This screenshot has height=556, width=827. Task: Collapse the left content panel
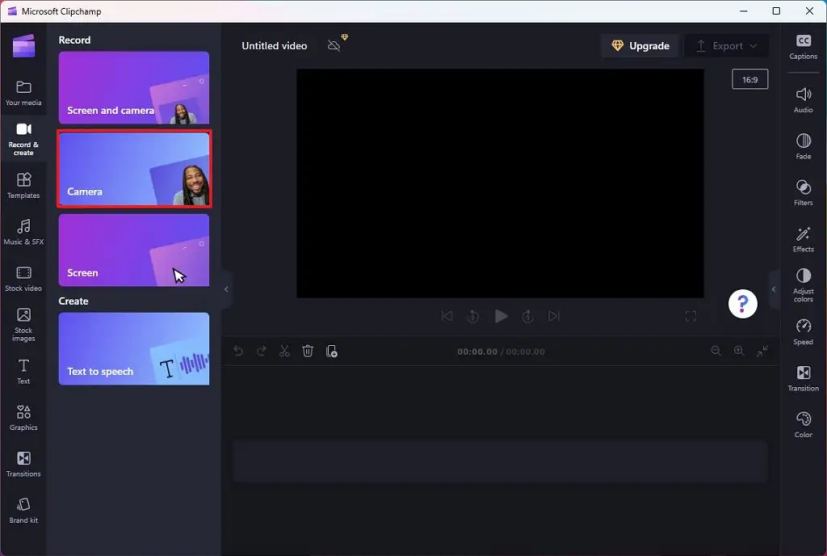click(x=226, y=289)
